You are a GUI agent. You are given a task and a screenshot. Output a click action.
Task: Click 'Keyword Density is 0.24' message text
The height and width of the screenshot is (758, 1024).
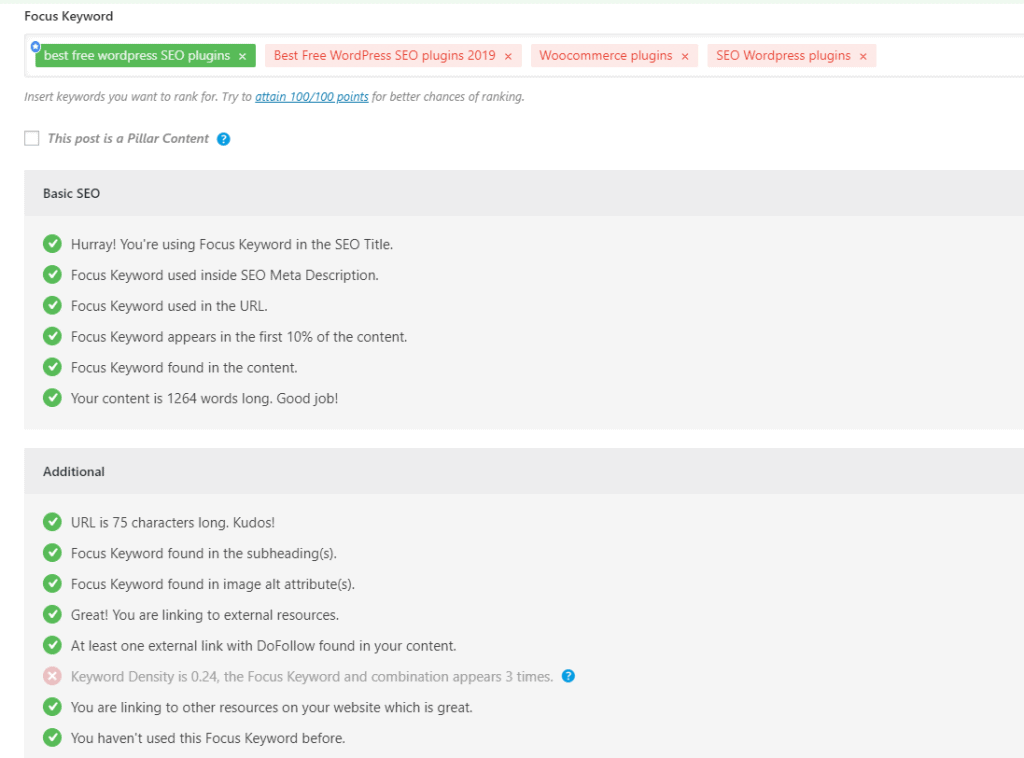(x=312, y=676)
